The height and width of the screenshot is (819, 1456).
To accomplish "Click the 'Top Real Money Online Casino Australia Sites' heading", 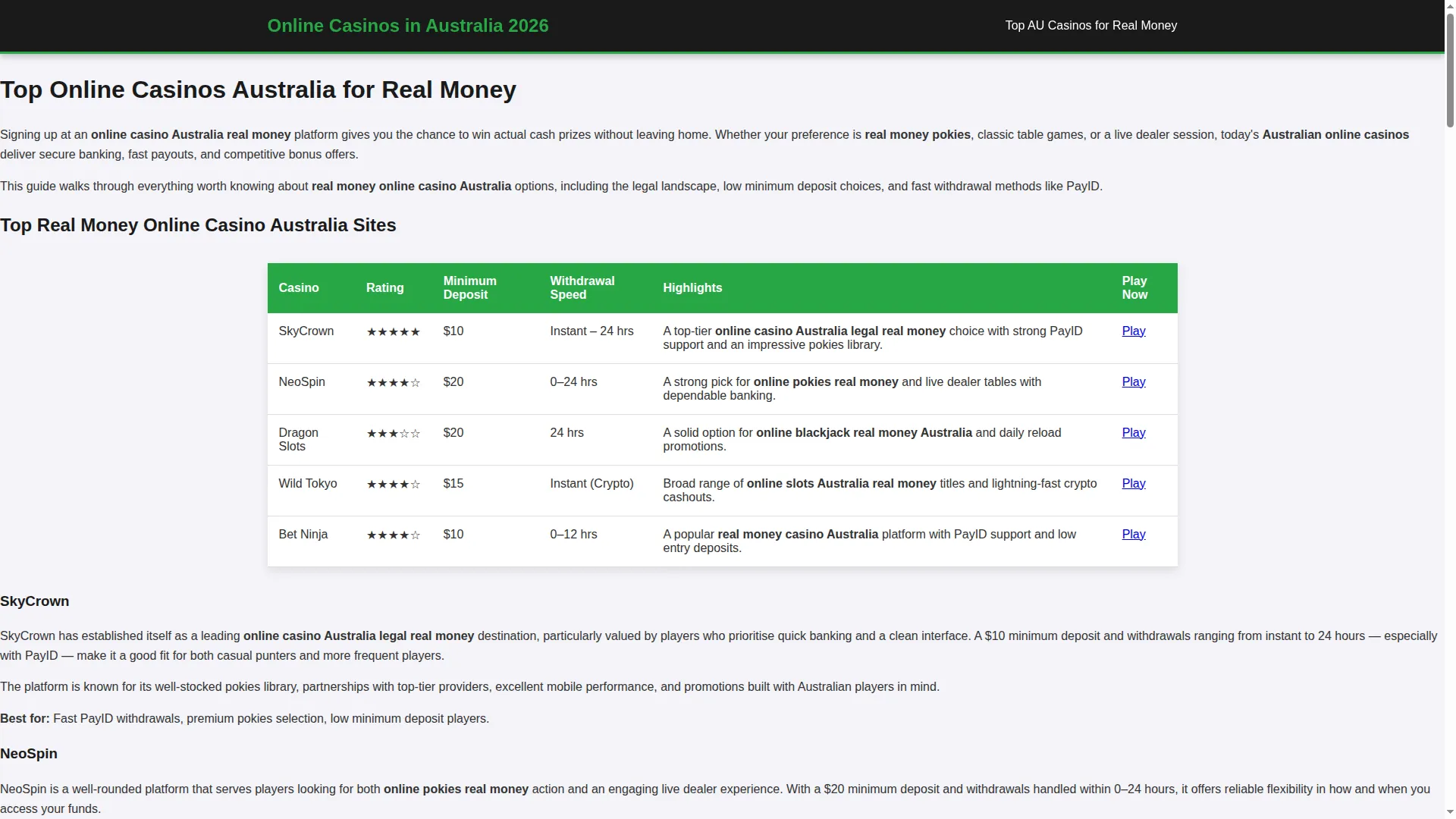I will [x=198, y=226].
